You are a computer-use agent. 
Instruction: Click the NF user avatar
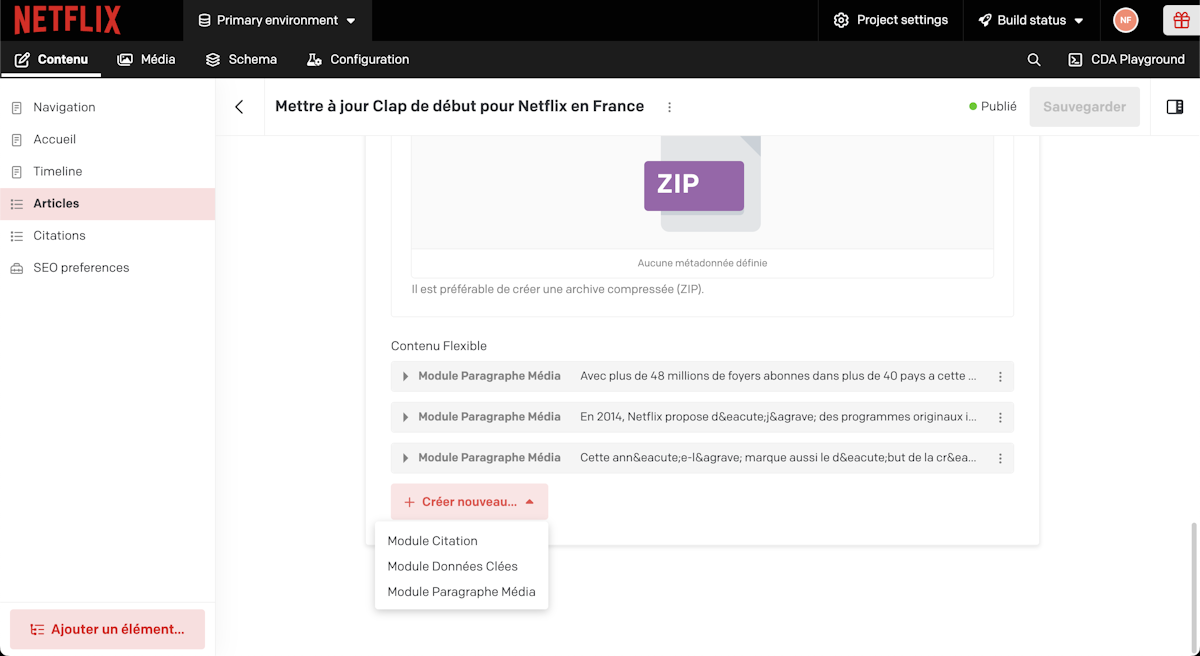[x=1126, y=20]
